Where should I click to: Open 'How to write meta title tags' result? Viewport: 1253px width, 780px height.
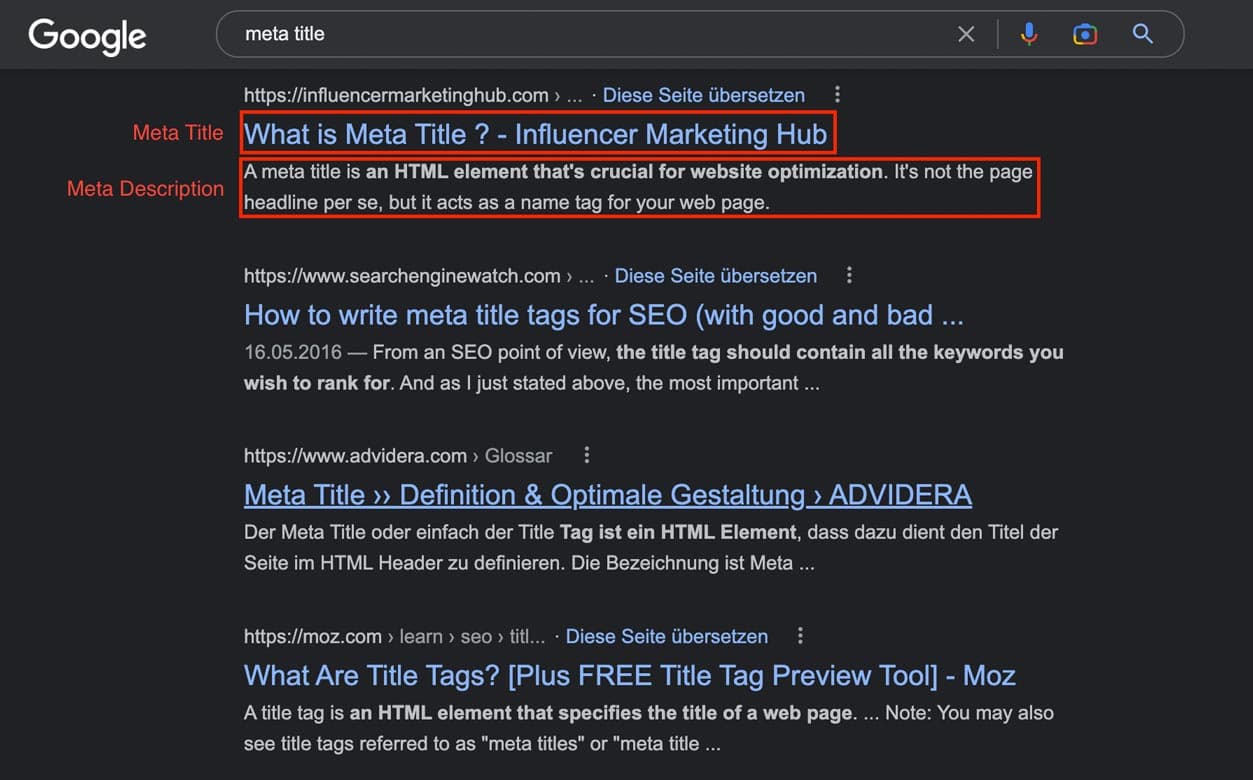[603, 315]
